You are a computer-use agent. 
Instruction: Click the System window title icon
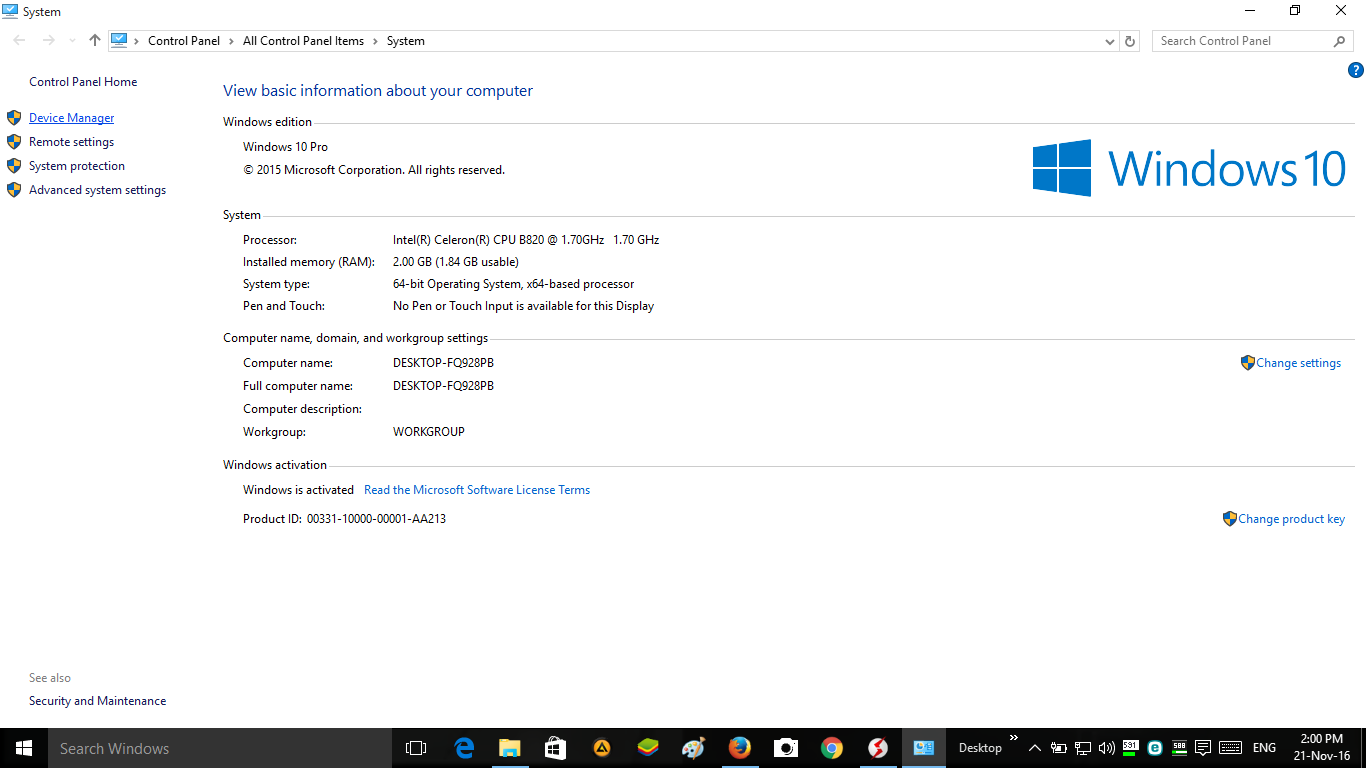tap(10, 11)
